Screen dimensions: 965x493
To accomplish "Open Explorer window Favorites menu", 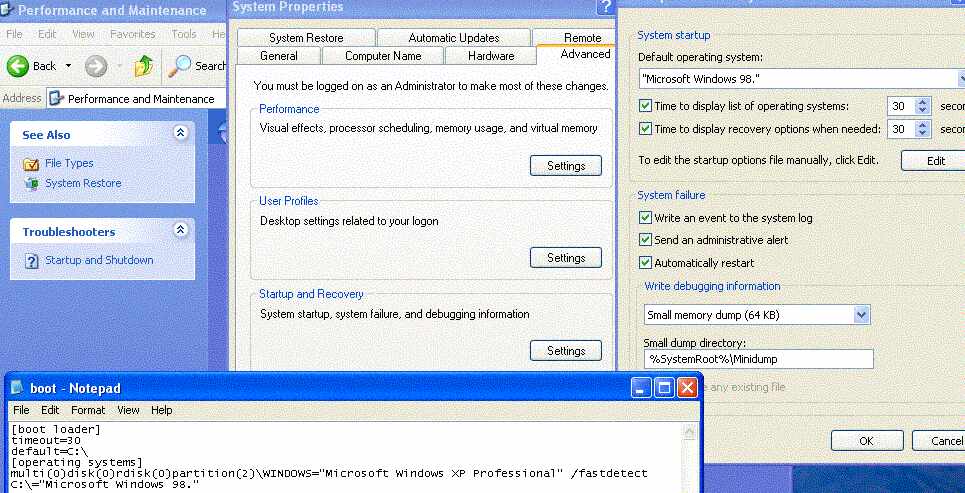I will (132, 34).
